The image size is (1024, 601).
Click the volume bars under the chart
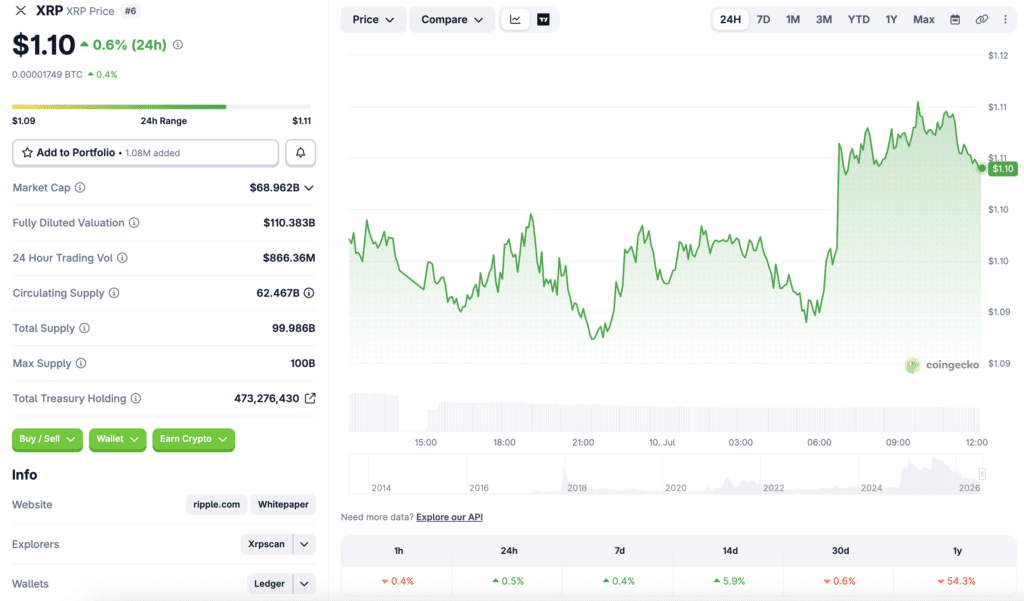tap(664, 412)
